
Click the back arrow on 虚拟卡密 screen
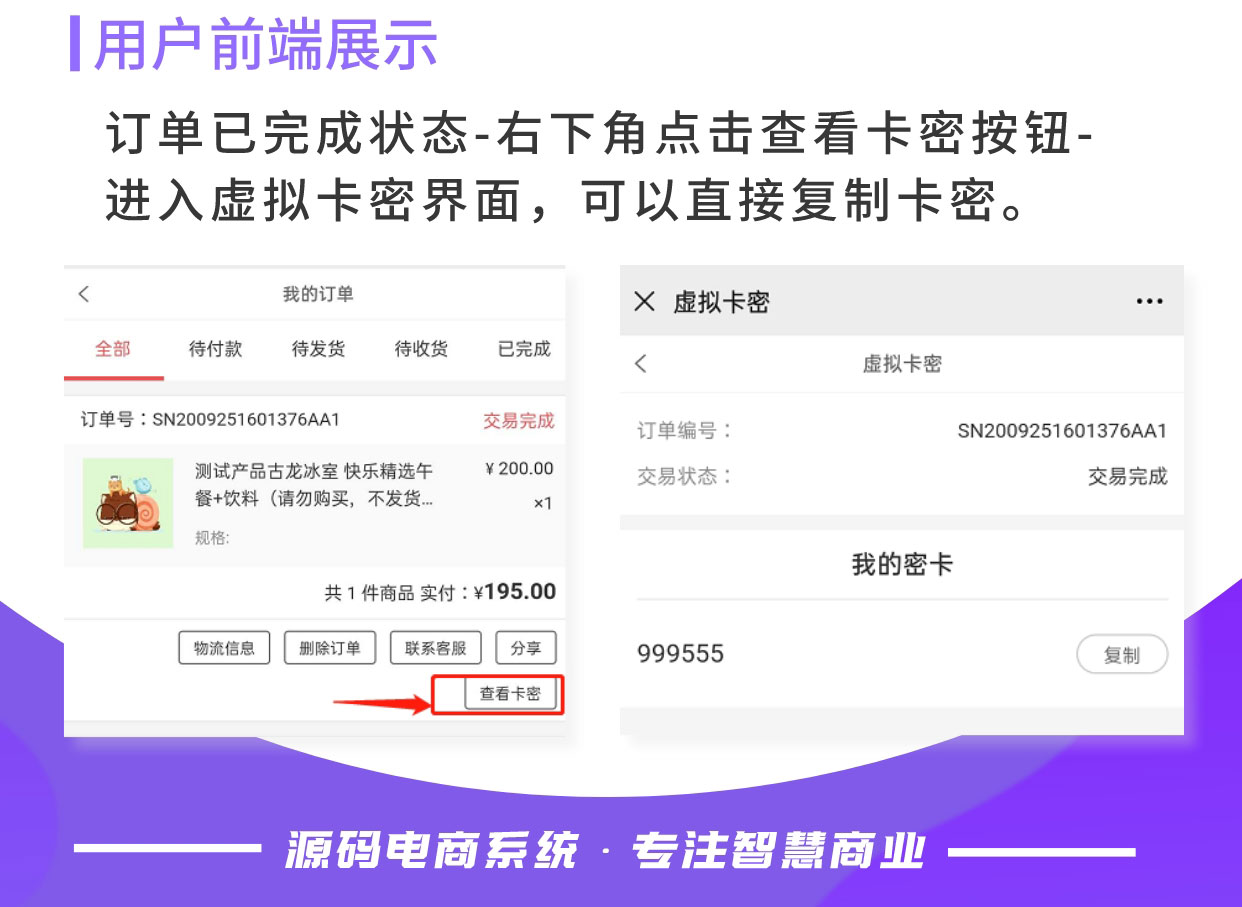pos(640,364)
